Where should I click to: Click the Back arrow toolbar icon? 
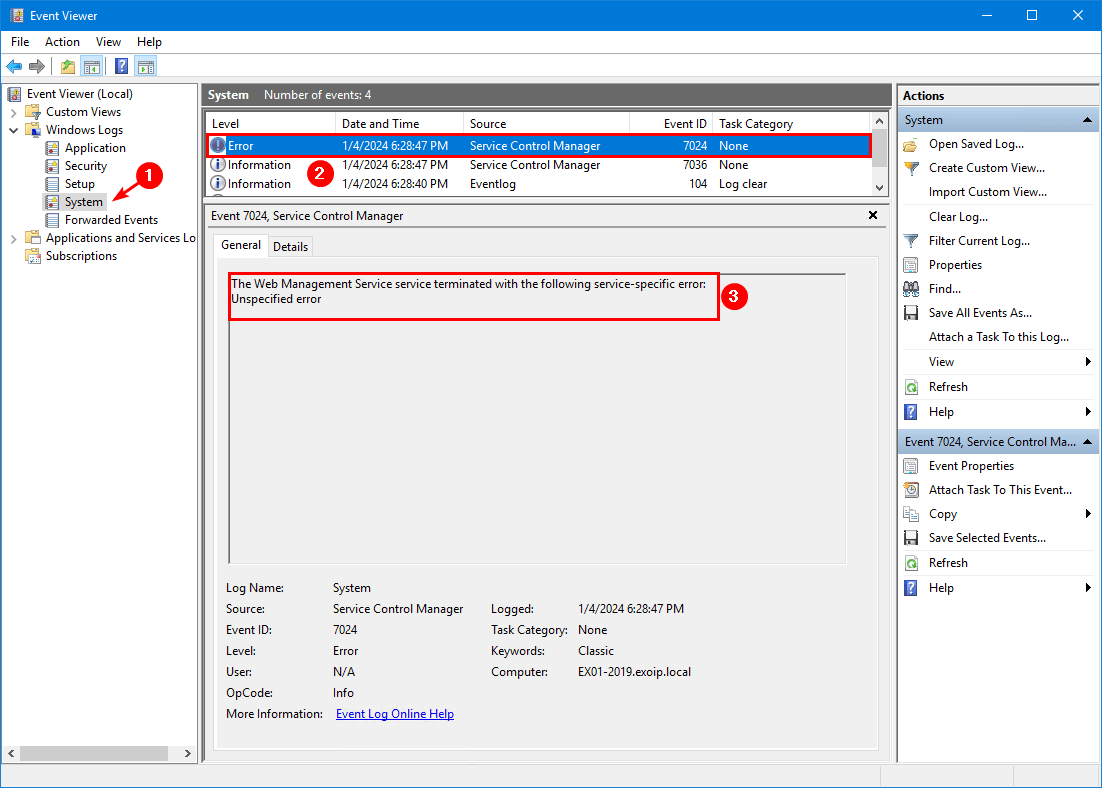coord(14,67)
